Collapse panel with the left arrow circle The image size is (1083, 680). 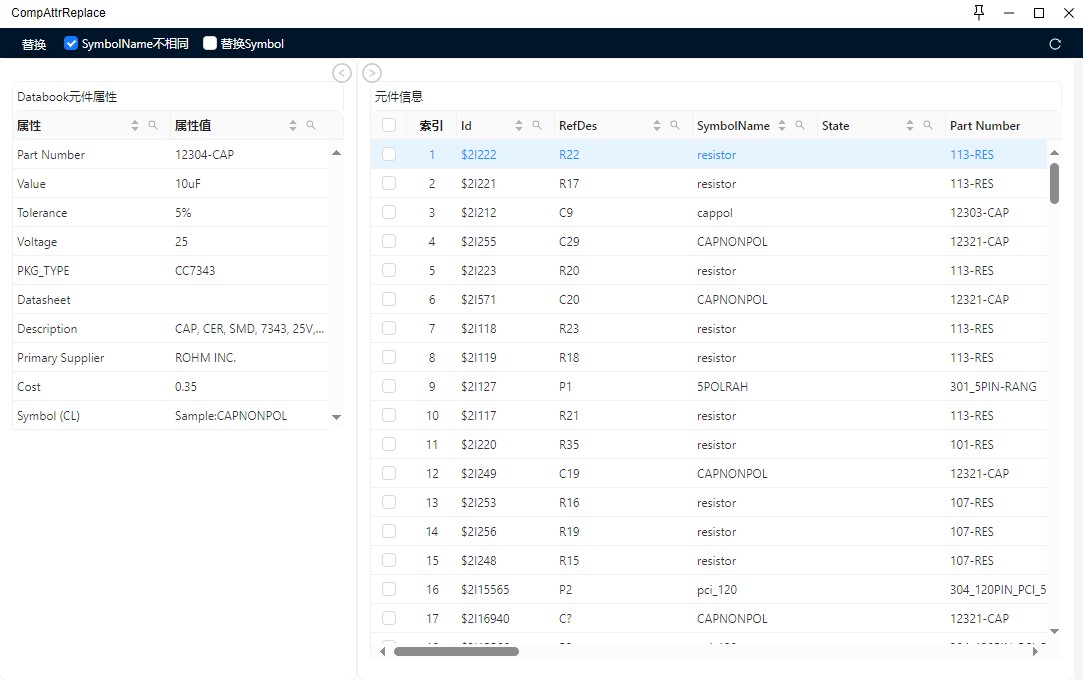pos(342,73)
